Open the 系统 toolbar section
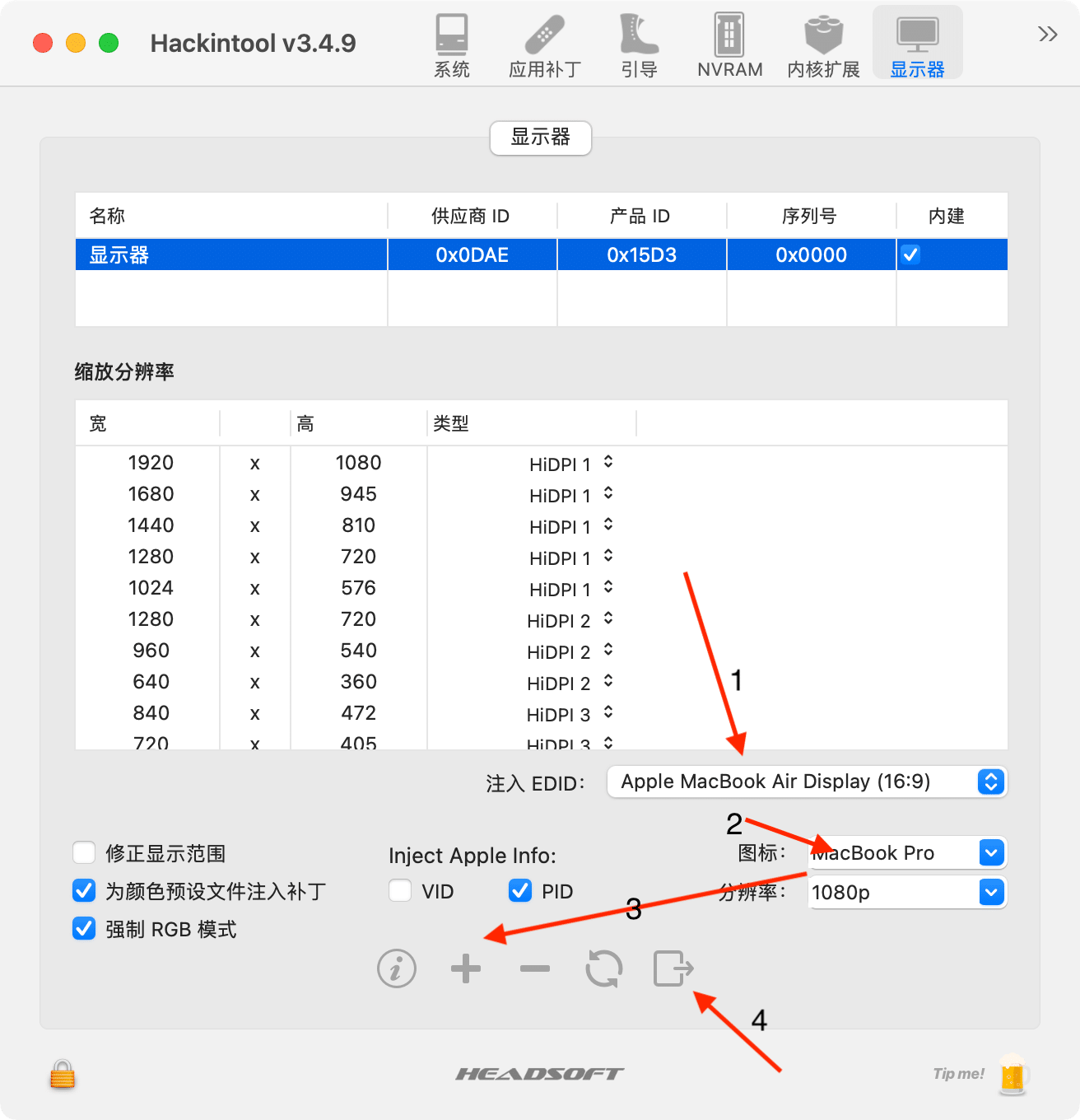 pyautogui.click(x=452, y=46)
